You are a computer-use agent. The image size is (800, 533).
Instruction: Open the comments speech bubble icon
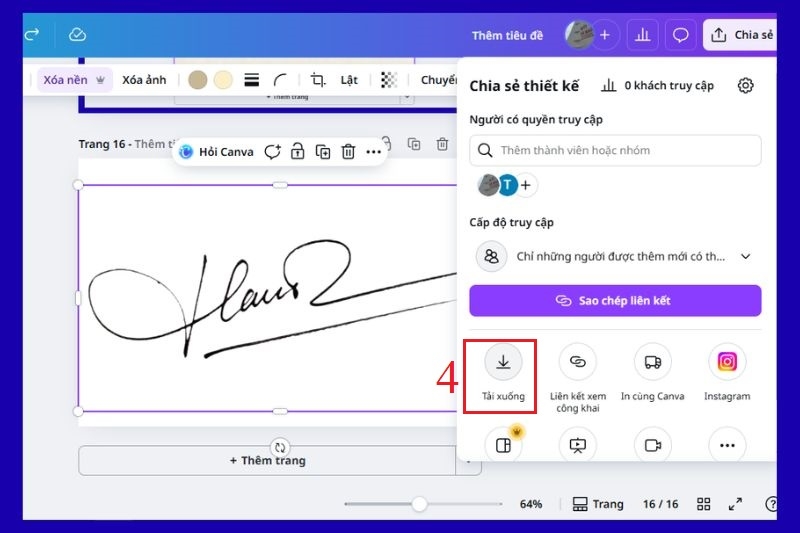pyautogui.click(x=681, y=35)
